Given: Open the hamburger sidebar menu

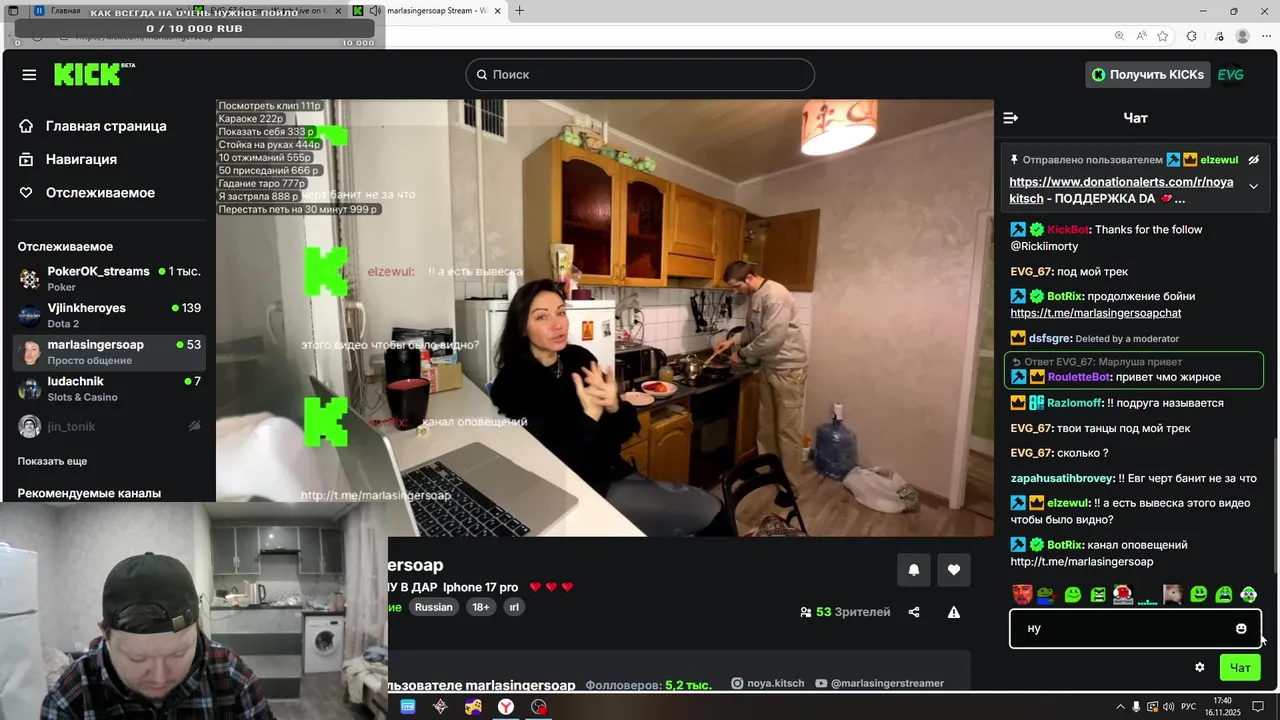Looking at the screenshot, I should [x=29, y=75].
